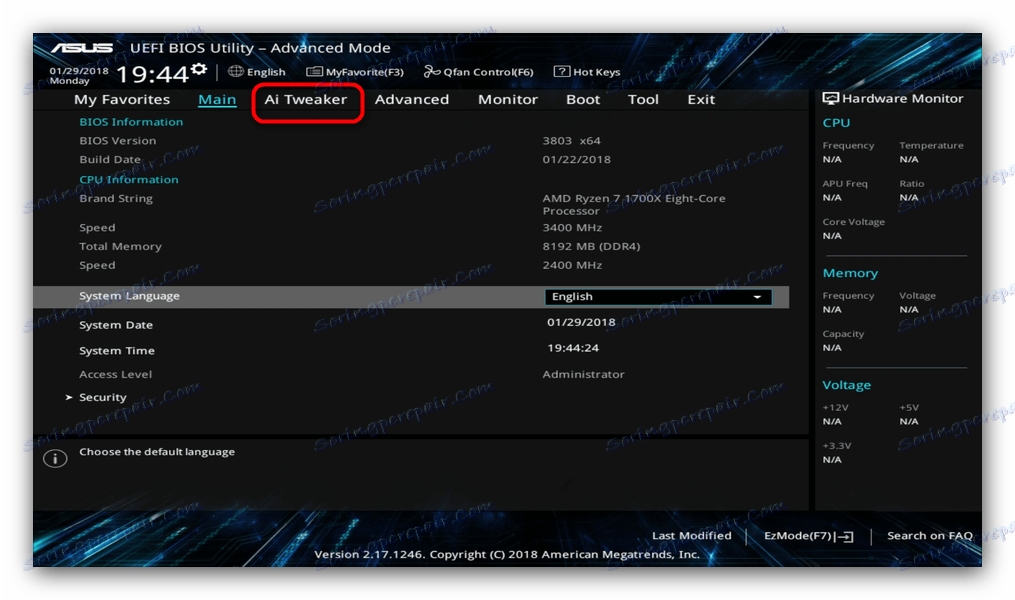Open the Tool tab
The width and height of the screenshot is (1015, 600).
point(643,100)
